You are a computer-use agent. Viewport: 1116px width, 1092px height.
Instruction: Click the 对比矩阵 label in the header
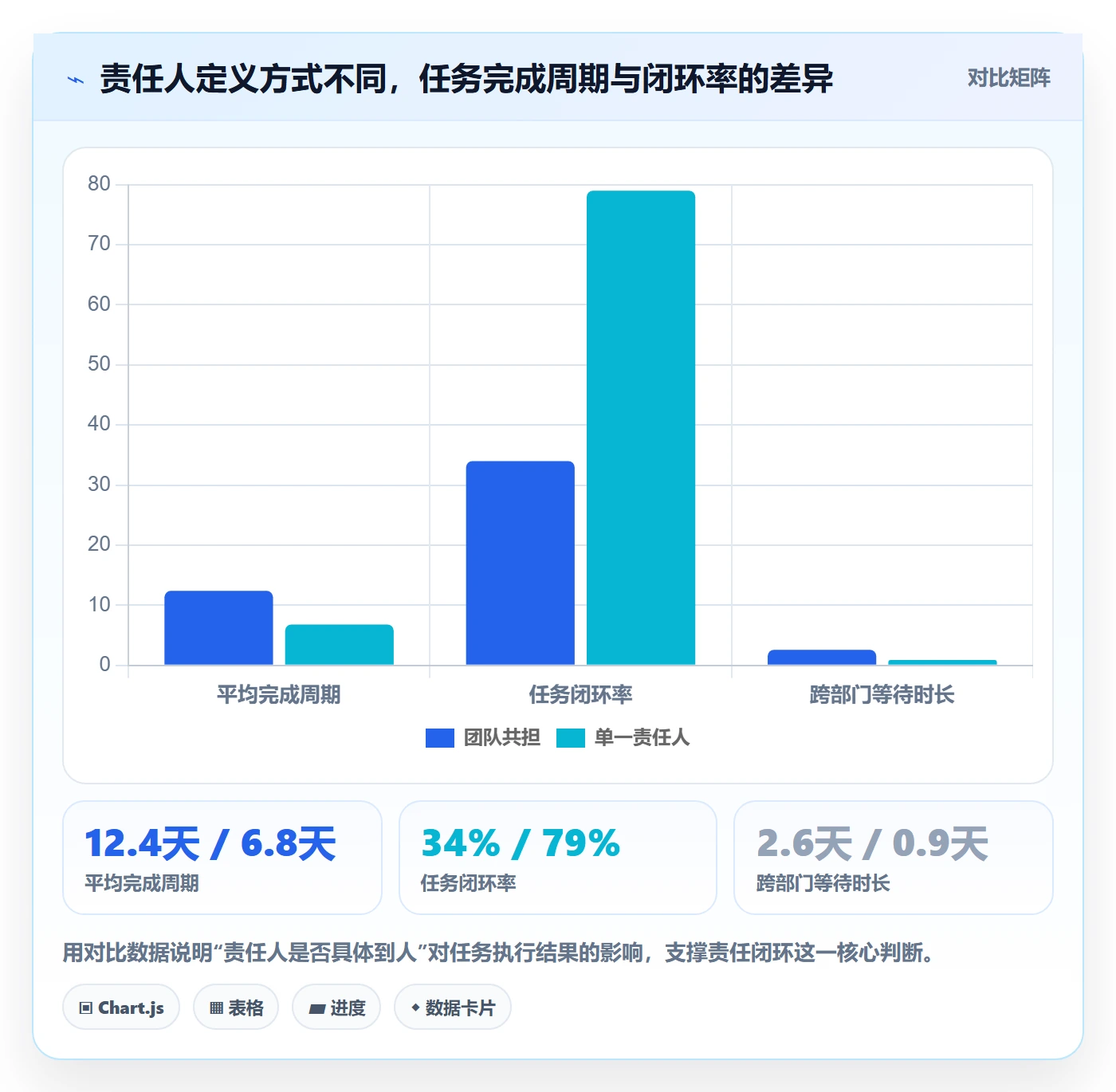1008,78
